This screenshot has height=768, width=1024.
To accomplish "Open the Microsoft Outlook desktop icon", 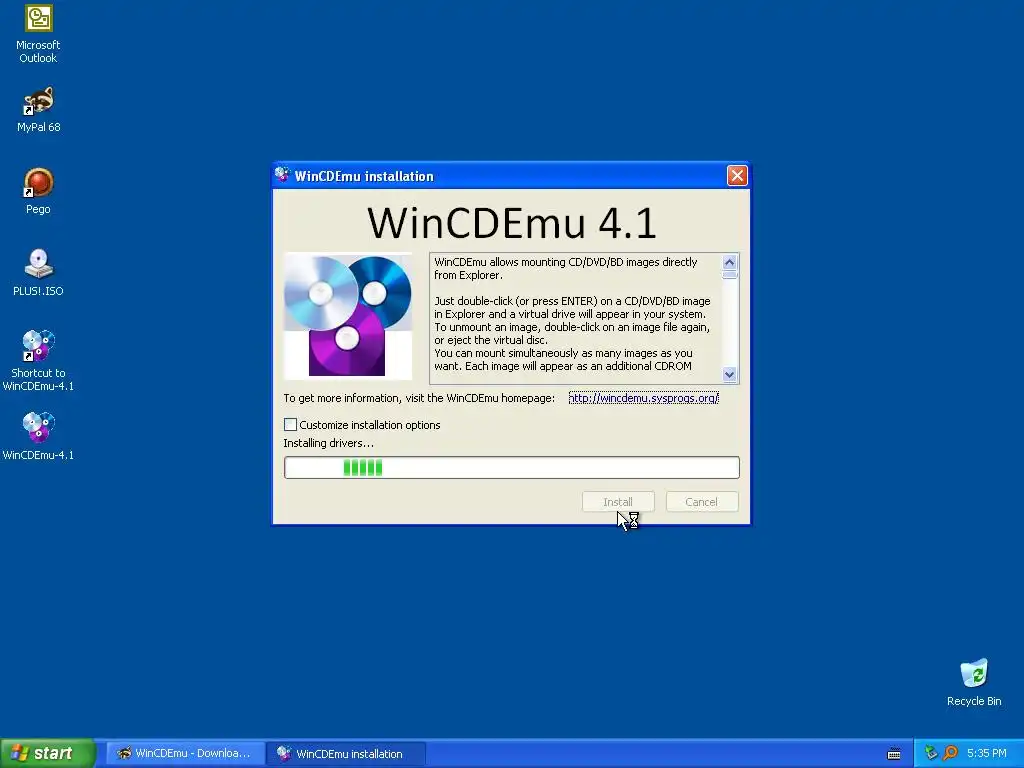I will 39,34.
